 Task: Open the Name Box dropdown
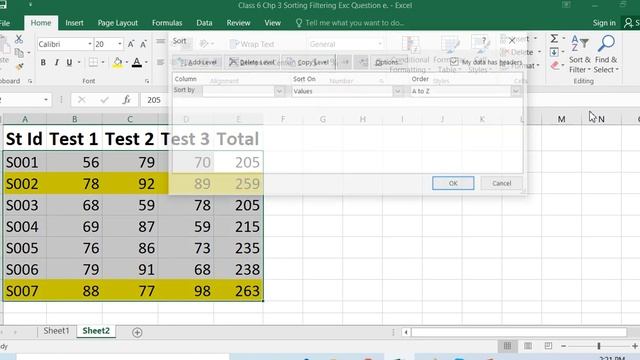[46, 100]
